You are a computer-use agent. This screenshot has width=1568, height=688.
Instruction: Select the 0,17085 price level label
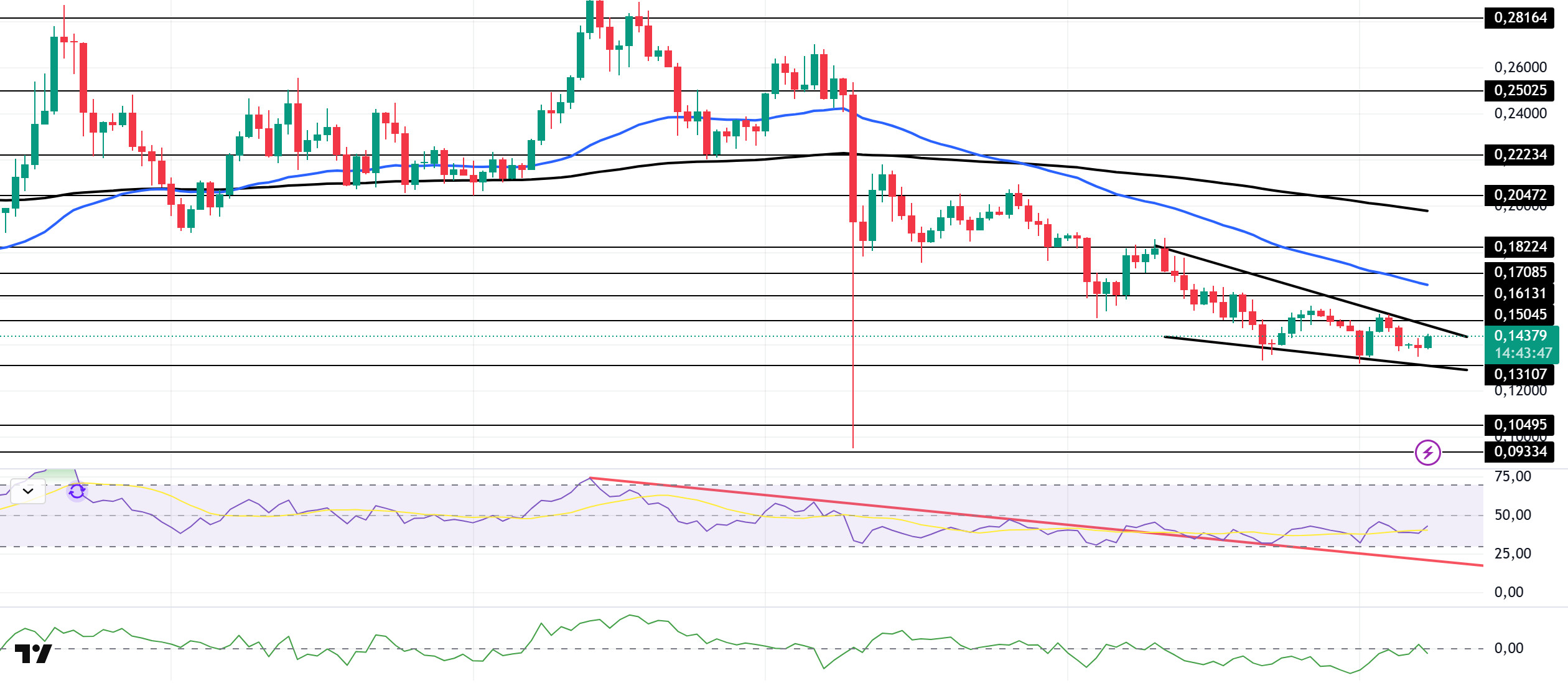click(x=1519, y=273)
